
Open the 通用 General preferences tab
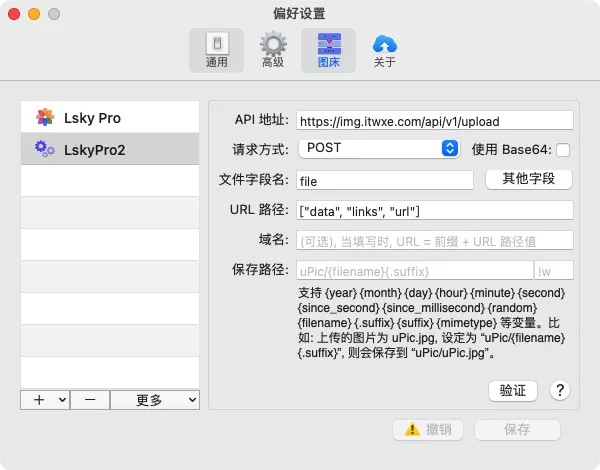[x=217, y=51]
